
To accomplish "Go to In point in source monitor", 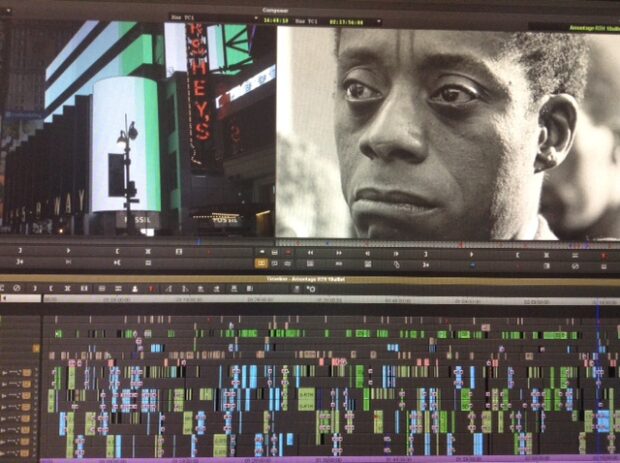I will (x=117, y=262).
